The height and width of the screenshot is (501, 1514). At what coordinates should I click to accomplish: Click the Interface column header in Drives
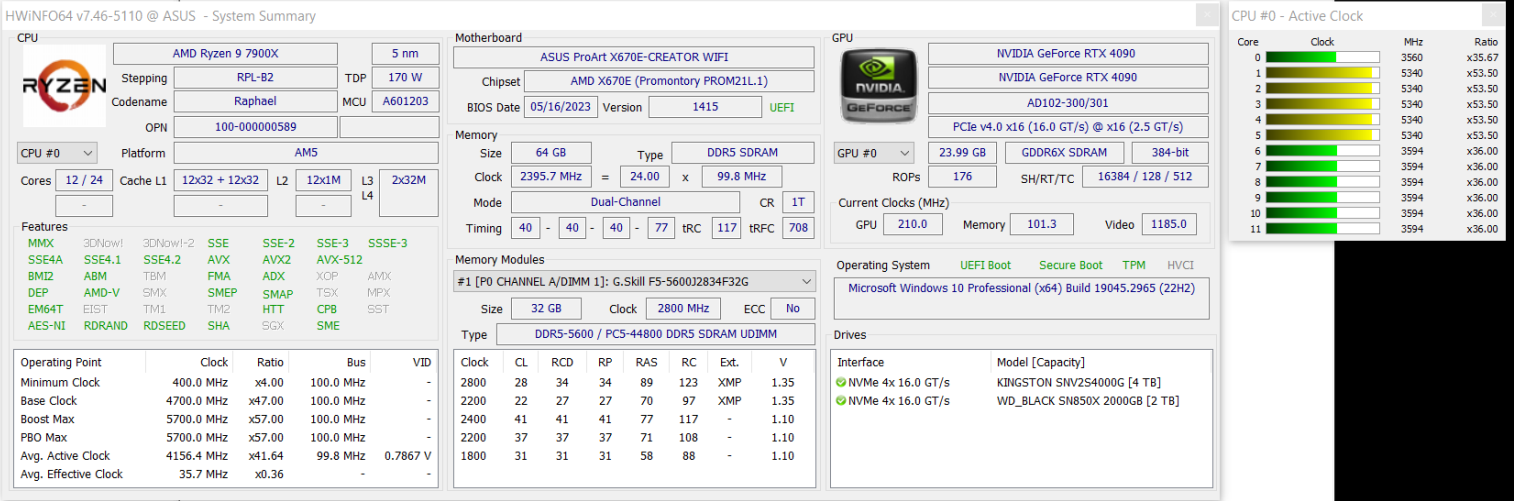pyautogui.click(x=860, y=362)
